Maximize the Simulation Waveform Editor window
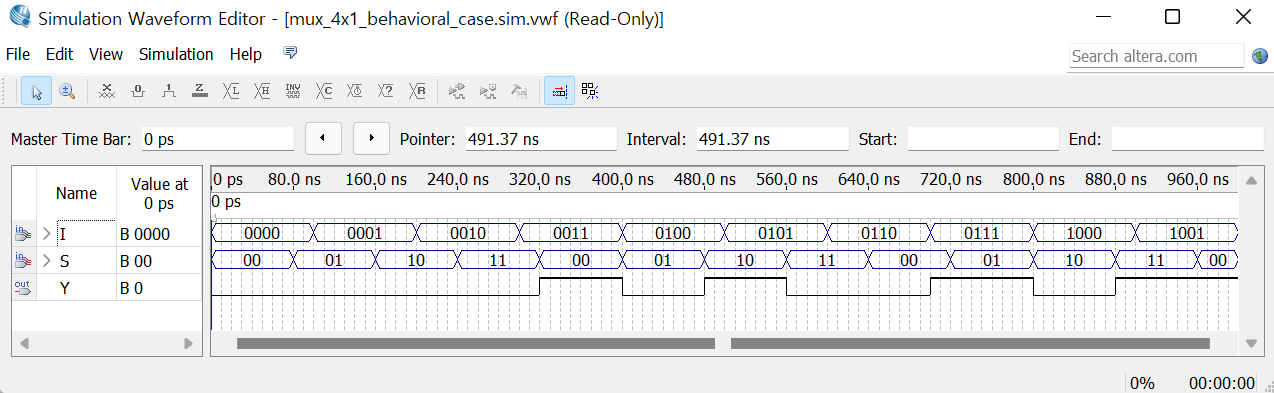The image size is (1274, 393). 1172,17
